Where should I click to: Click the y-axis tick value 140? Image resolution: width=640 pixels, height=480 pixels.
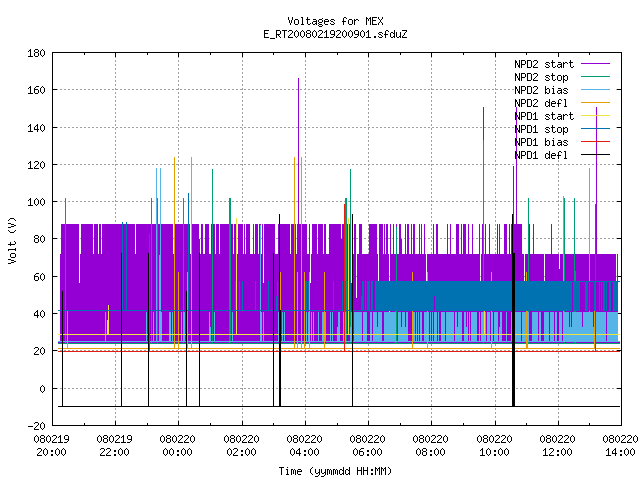coord(36,128)
